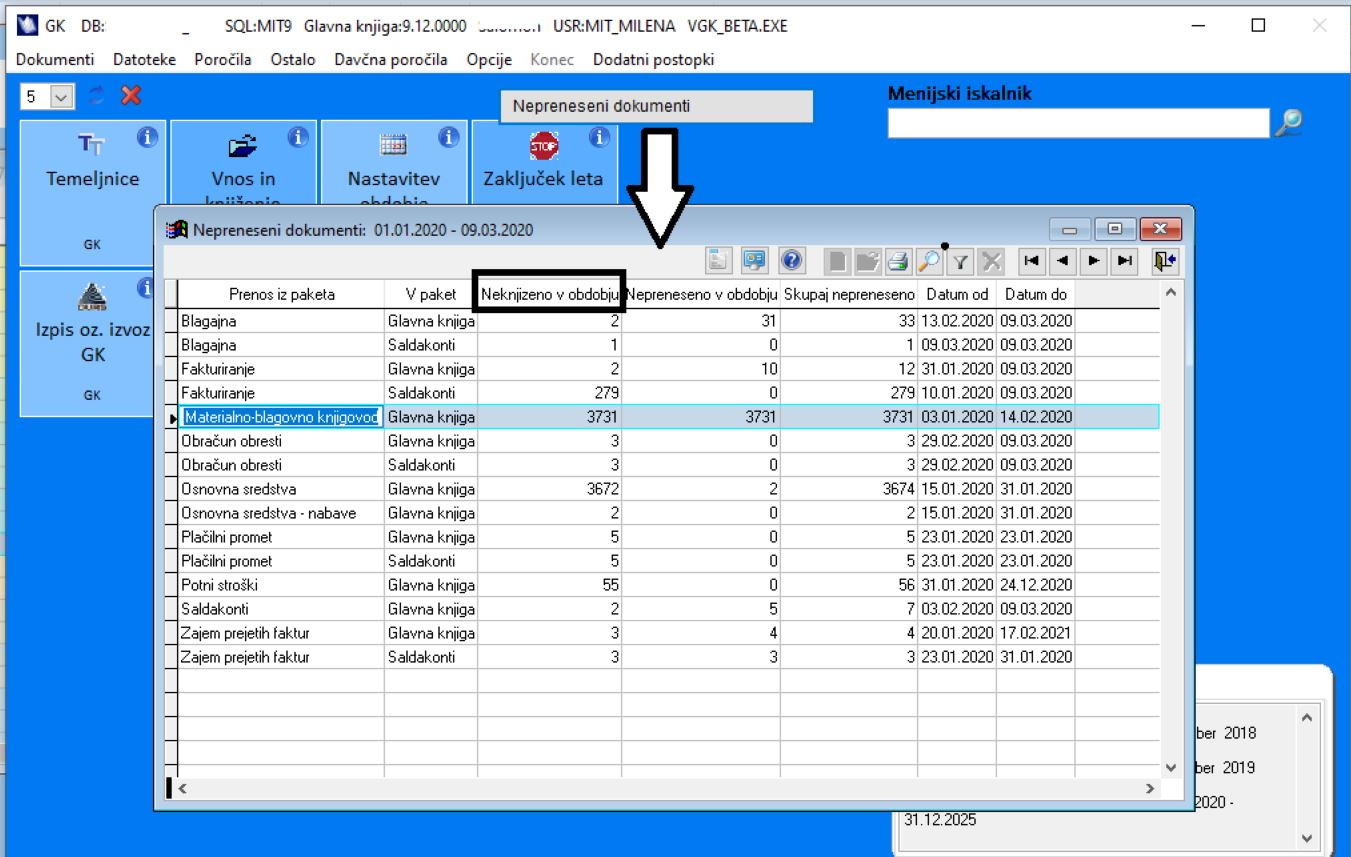Click down arrow of table vertical scrollbar
The width and height of the screenshot is (1351, 857).
(1172, 767)
